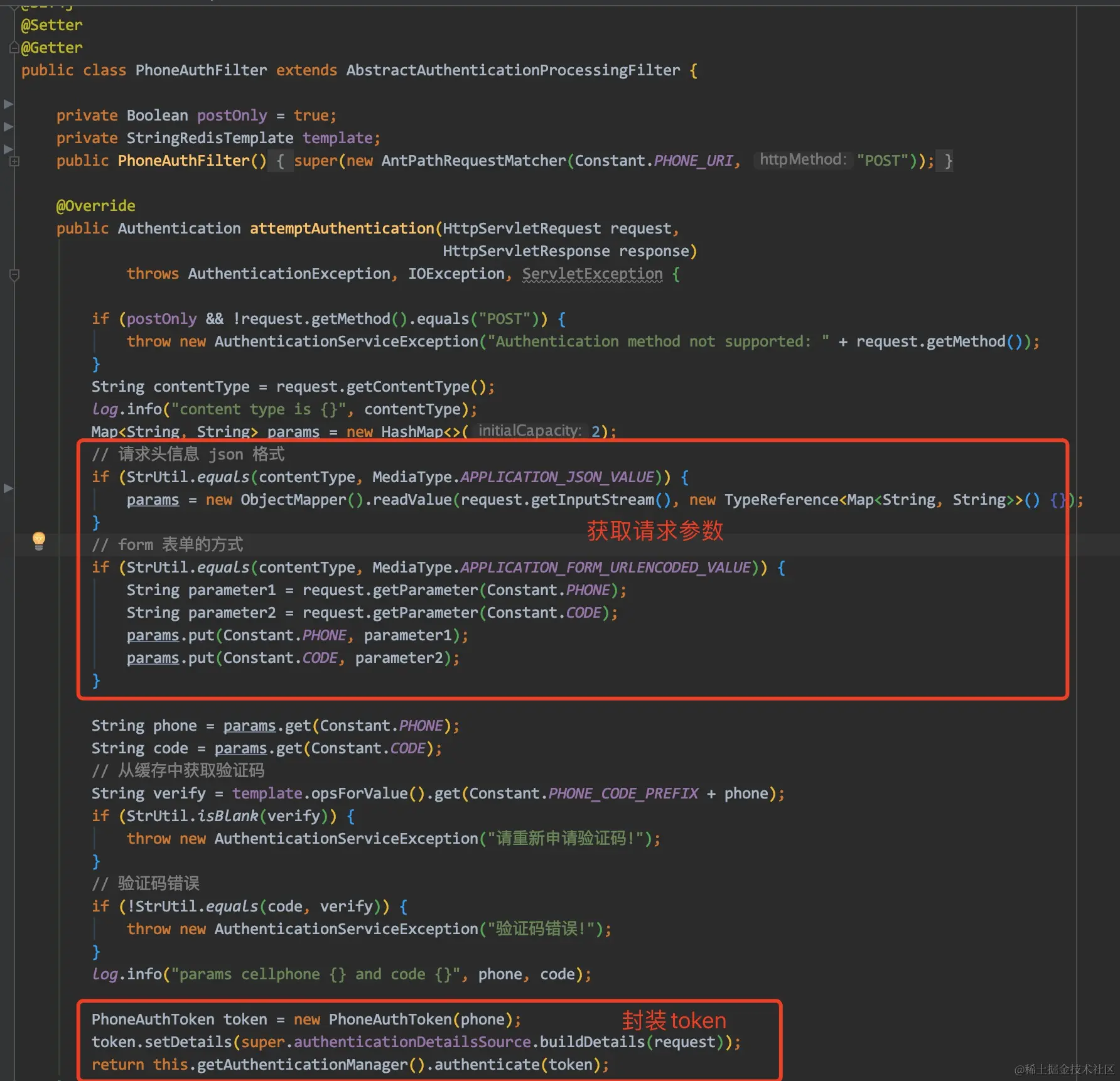1120x1081 pixels.
Task: Click the httpMethod: parameter hint
Action: tap(803, 159)
